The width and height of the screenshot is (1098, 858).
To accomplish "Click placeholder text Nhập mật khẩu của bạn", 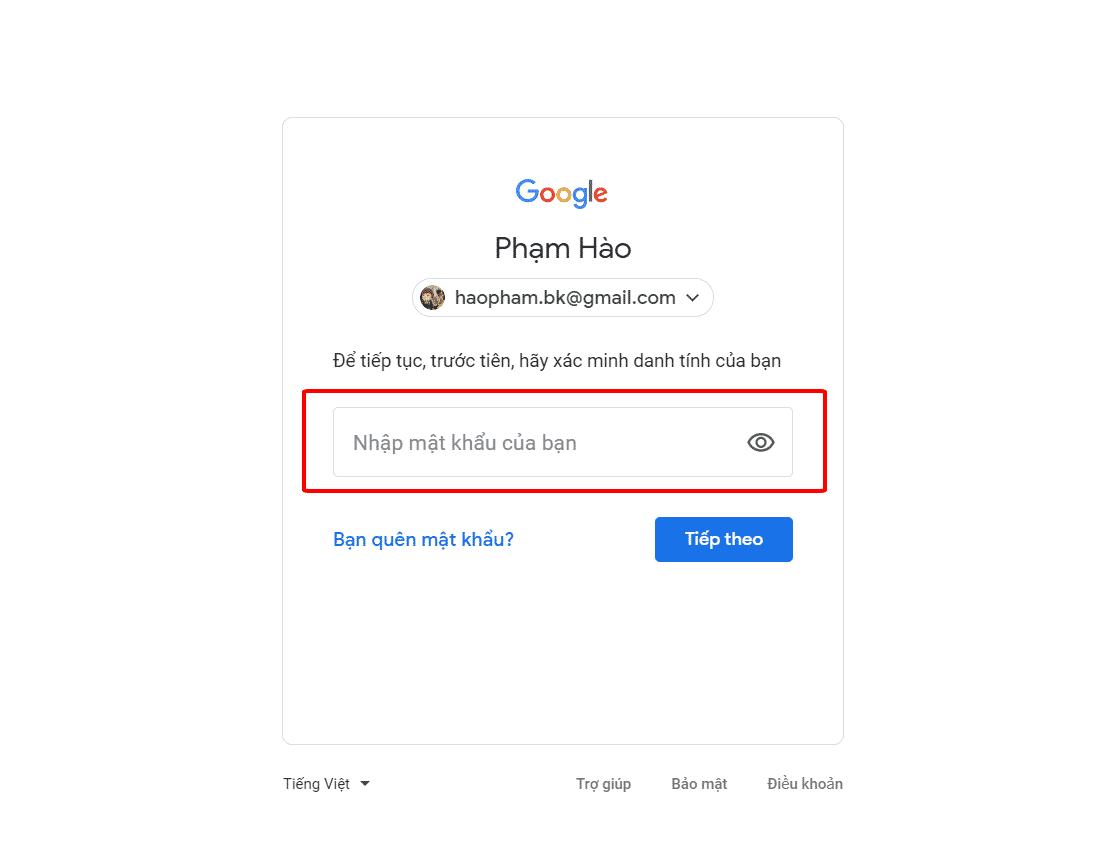I will [465, 443].
